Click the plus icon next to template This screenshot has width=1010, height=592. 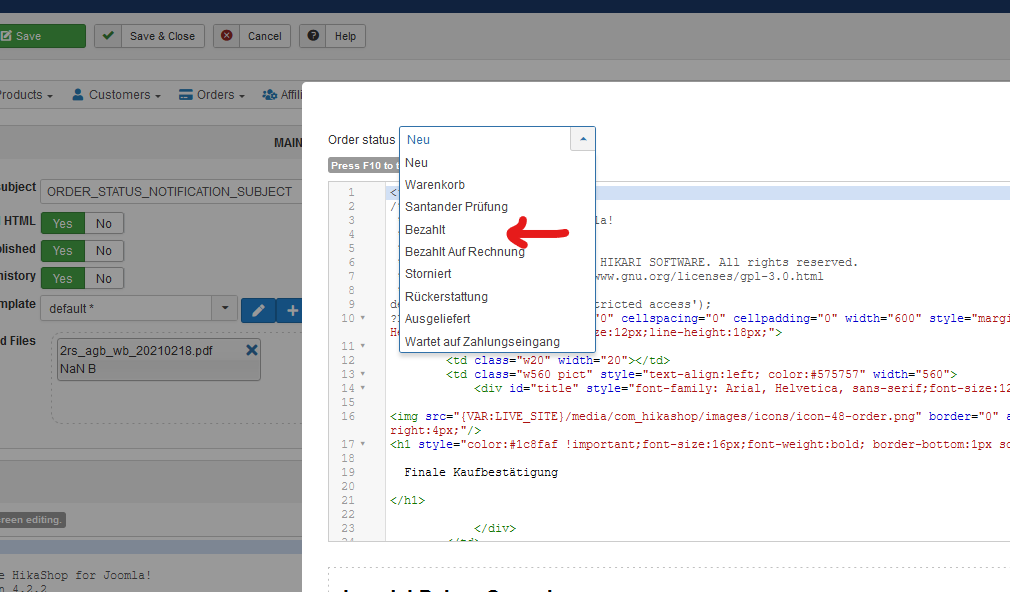tap(292, 310)
